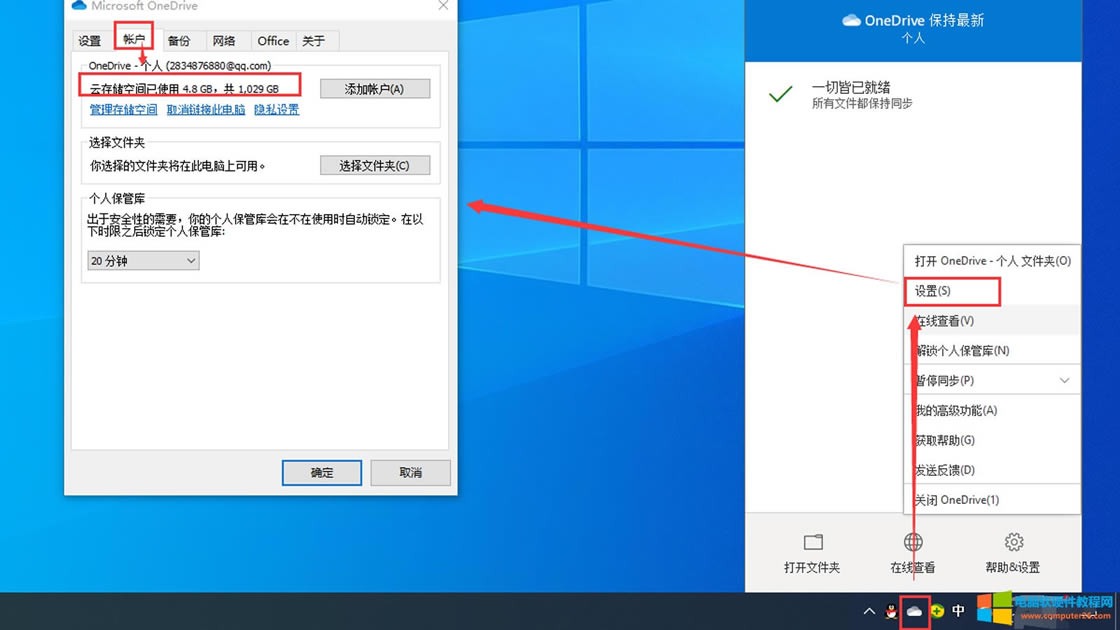Open the 管理存储空间 link
Viewport: 1120px width, 630px height.
pos(123,110)
